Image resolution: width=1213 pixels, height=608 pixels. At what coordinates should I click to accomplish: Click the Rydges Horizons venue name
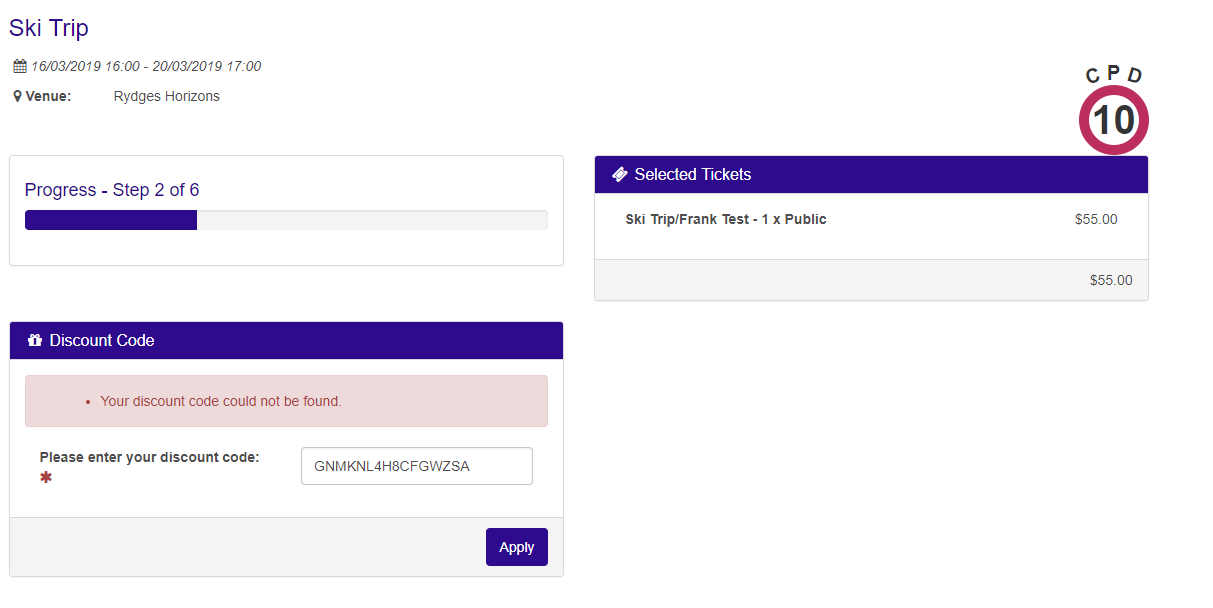[166, 97]
